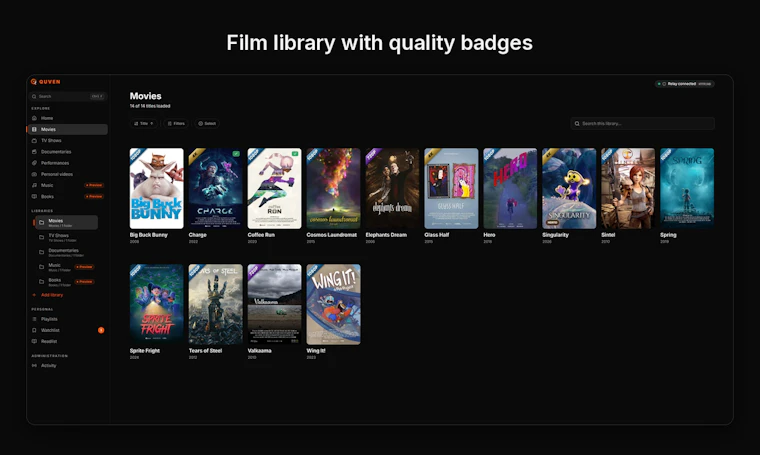The height and width of the screenshot is (455, 760).
Task: Select the Documentaries library folder
Action: (66, 252)
